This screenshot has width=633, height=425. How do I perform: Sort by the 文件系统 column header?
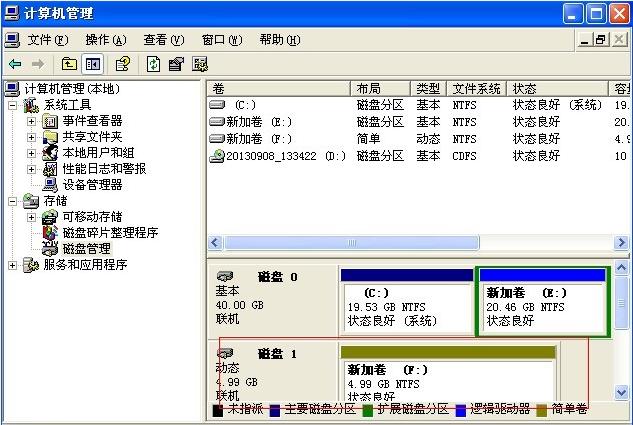coord(477,88)
